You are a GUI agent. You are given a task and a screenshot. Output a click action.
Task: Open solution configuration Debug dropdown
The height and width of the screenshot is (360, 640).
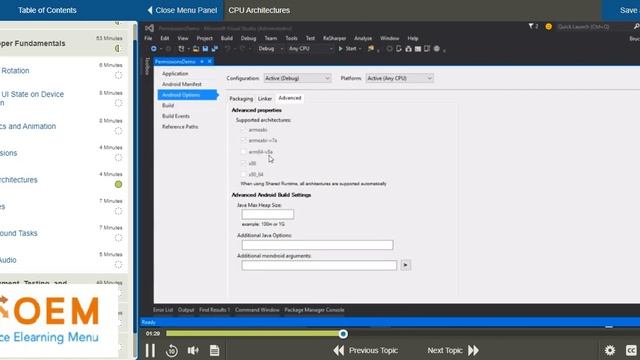270,49
